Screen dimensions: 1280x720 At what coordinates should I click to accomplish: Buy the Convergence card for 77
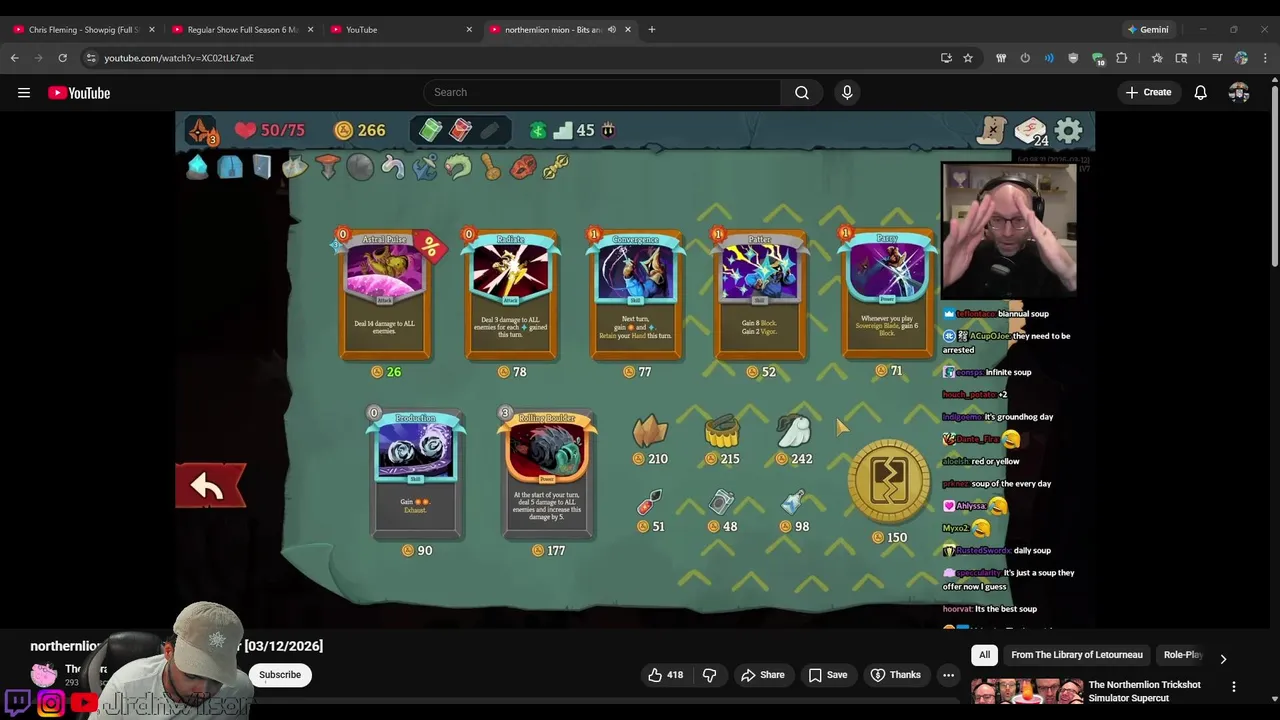(636, 296)
